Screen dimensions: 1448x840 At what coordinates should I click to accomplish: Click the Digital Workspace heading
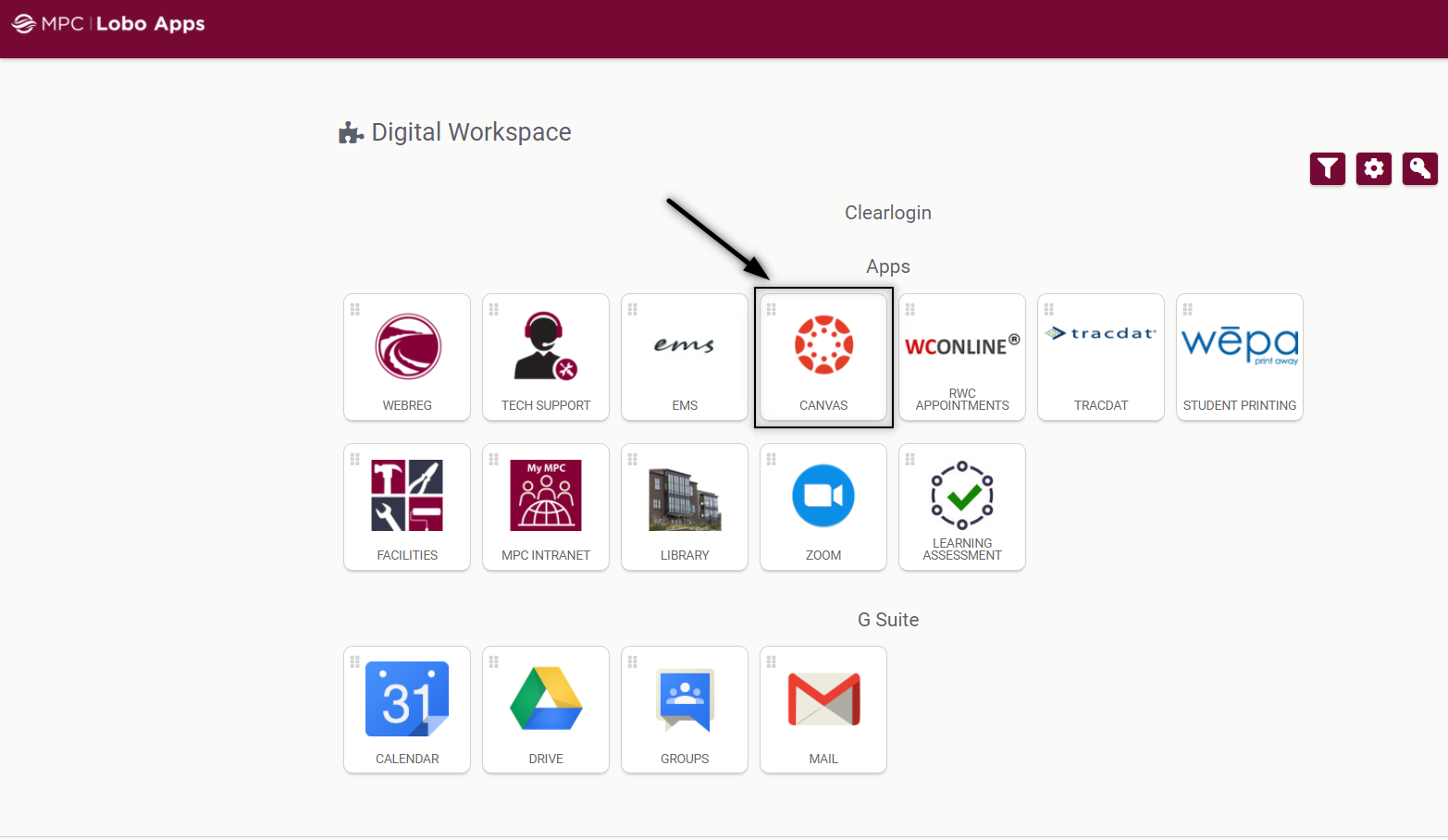tap(471, 132)
